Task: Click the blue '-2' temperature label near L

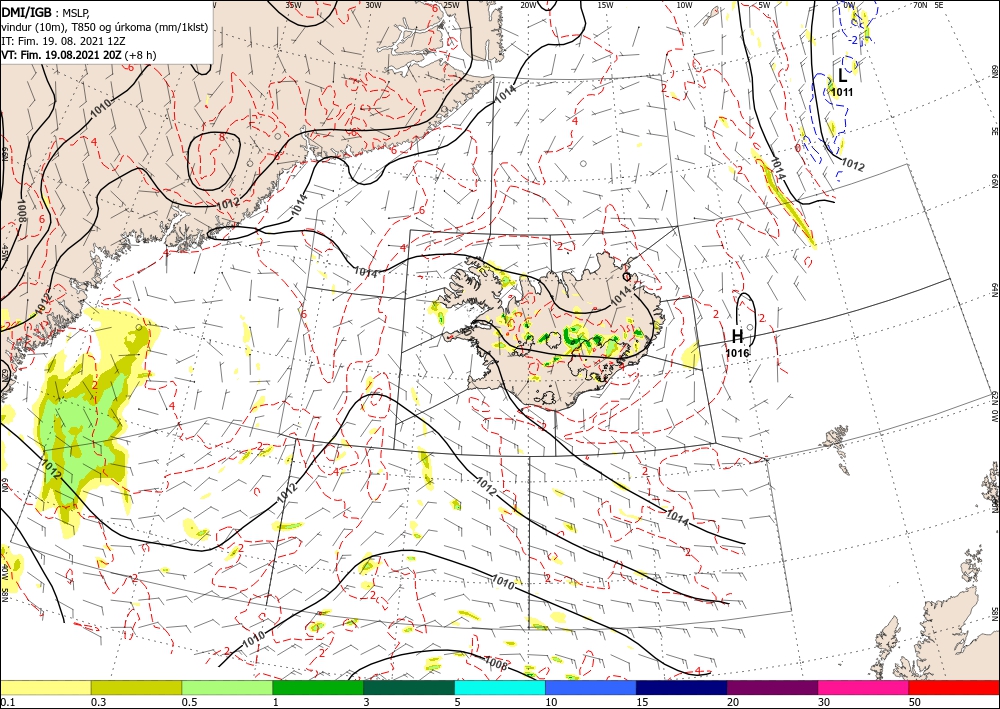Action: coord(853,40)
